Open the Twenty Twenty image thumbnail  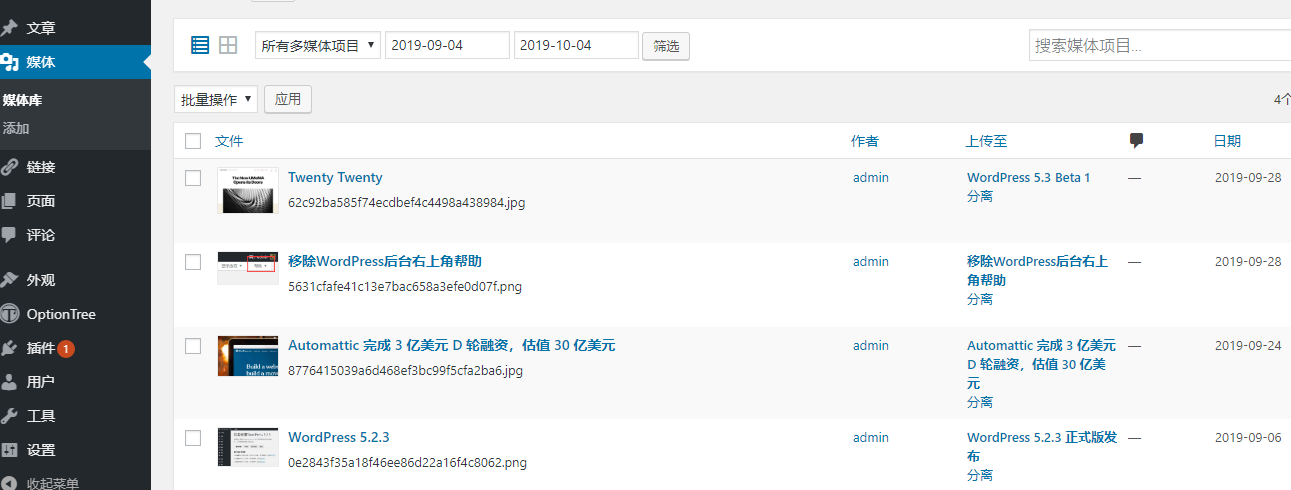247,190
